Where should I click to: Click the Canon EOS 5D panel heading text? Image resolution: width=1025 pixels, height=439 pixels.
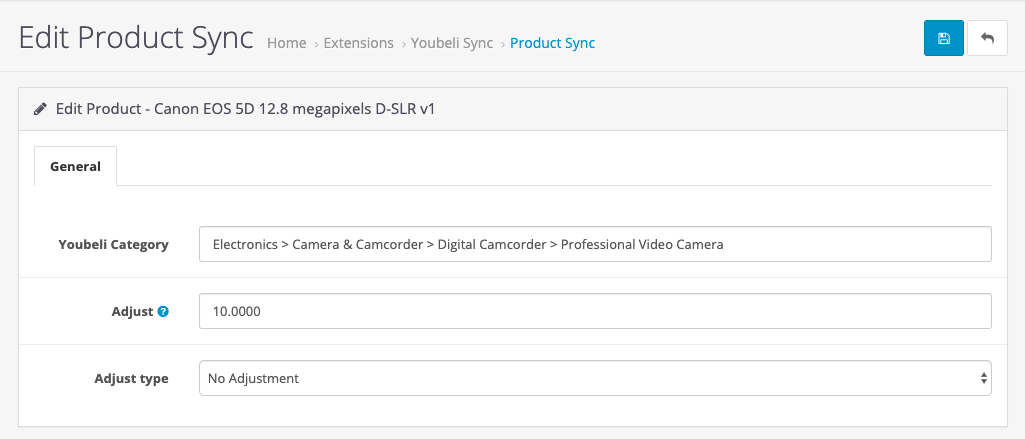[245, 108]
